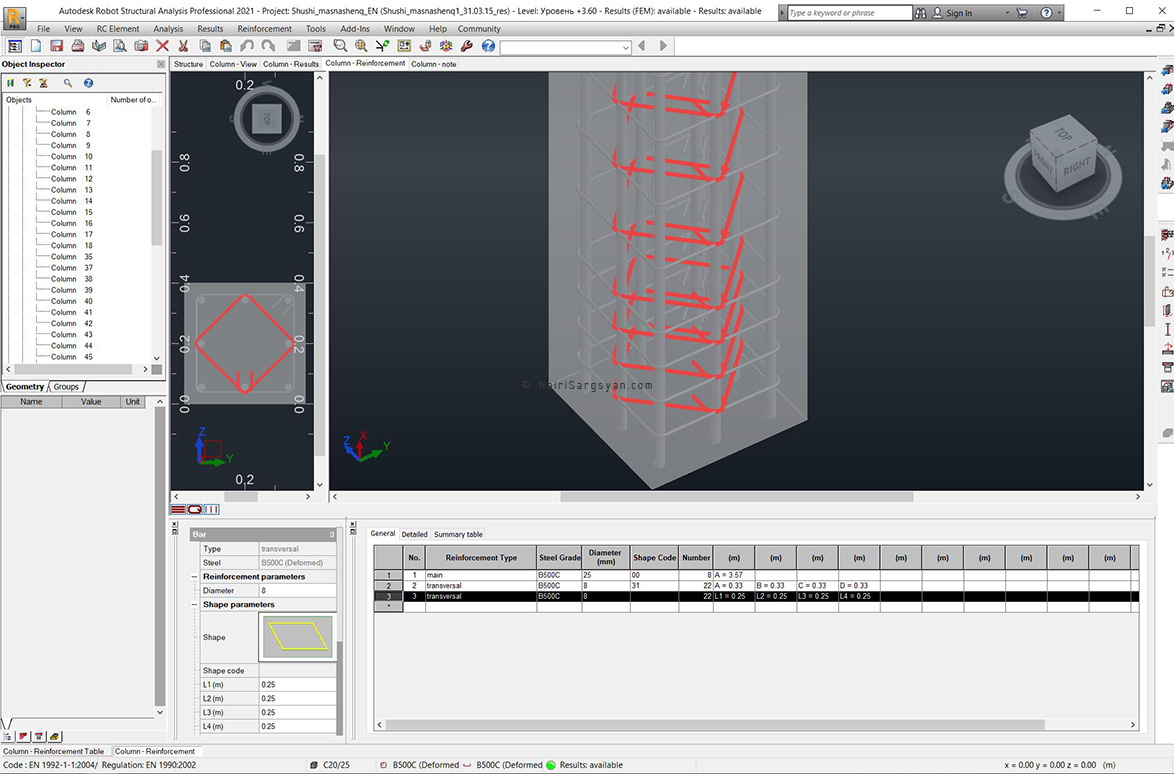The height and width of the screenshot is (774, 1174).
Task: Click the vertical bars icon above Bar panel
Action: (212, 510)
